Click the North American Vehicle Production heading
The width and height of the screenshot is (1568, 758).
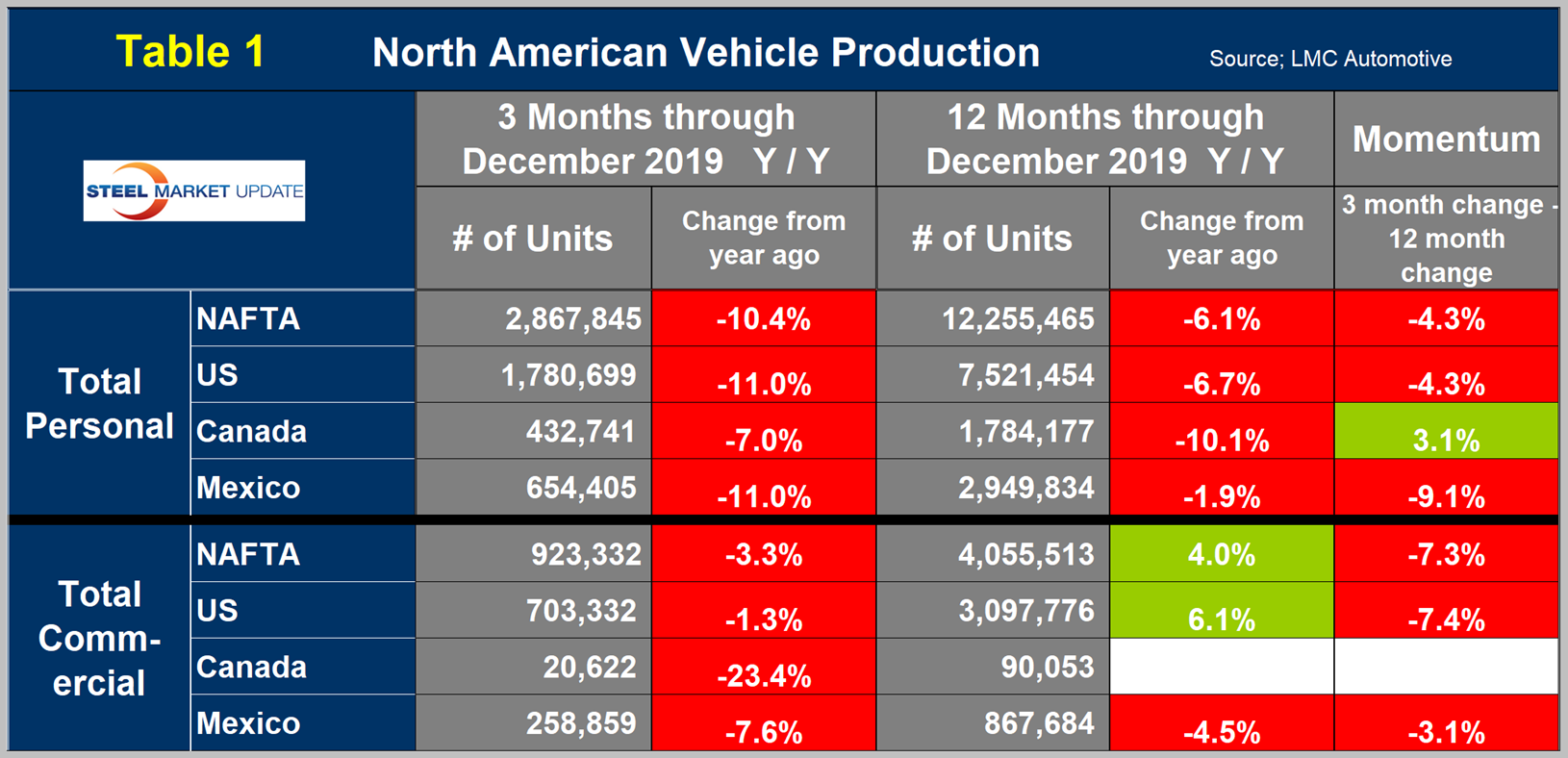(x=705, y=53)
